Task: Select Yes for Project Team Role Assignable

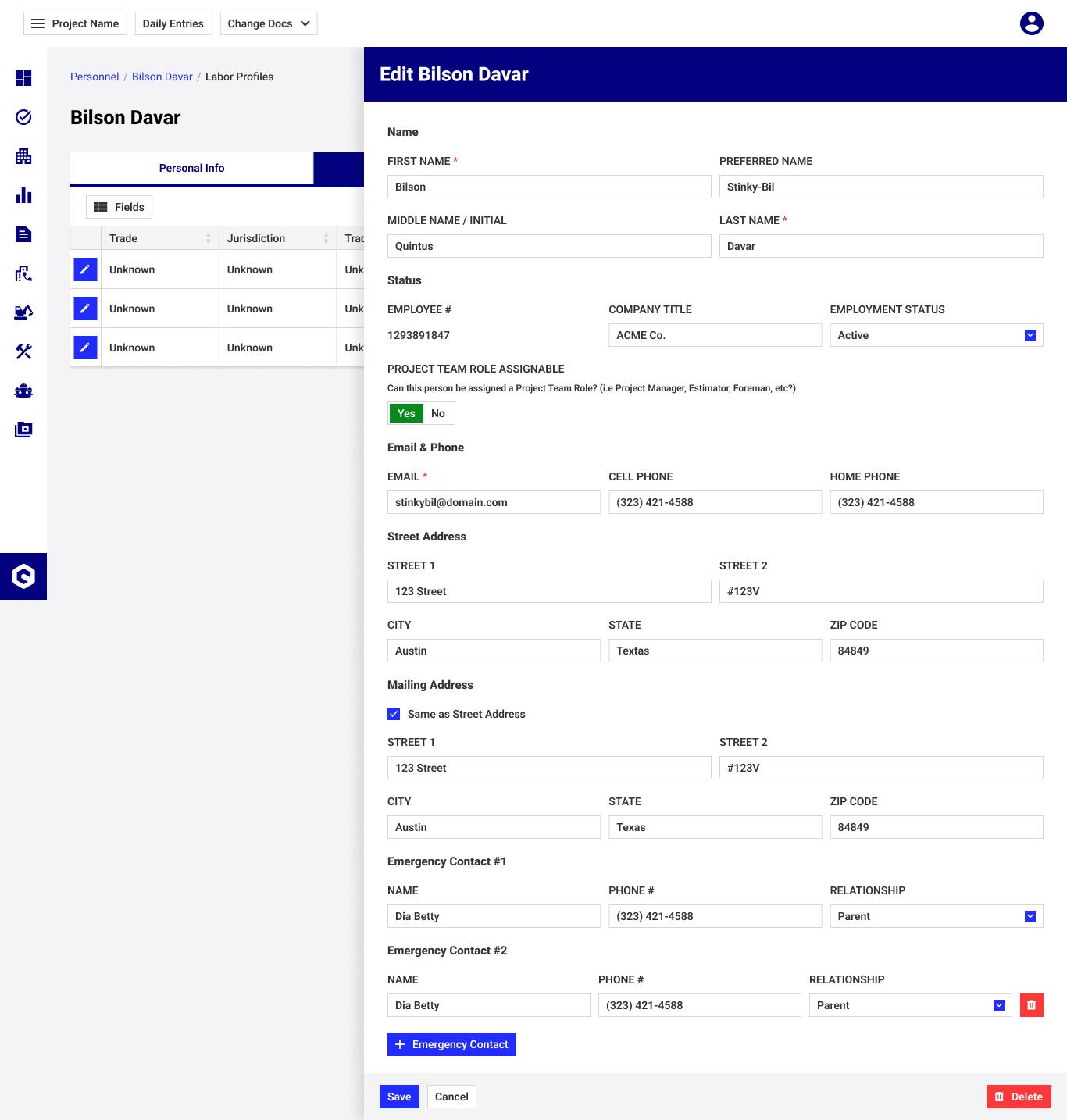Action: 406,413
